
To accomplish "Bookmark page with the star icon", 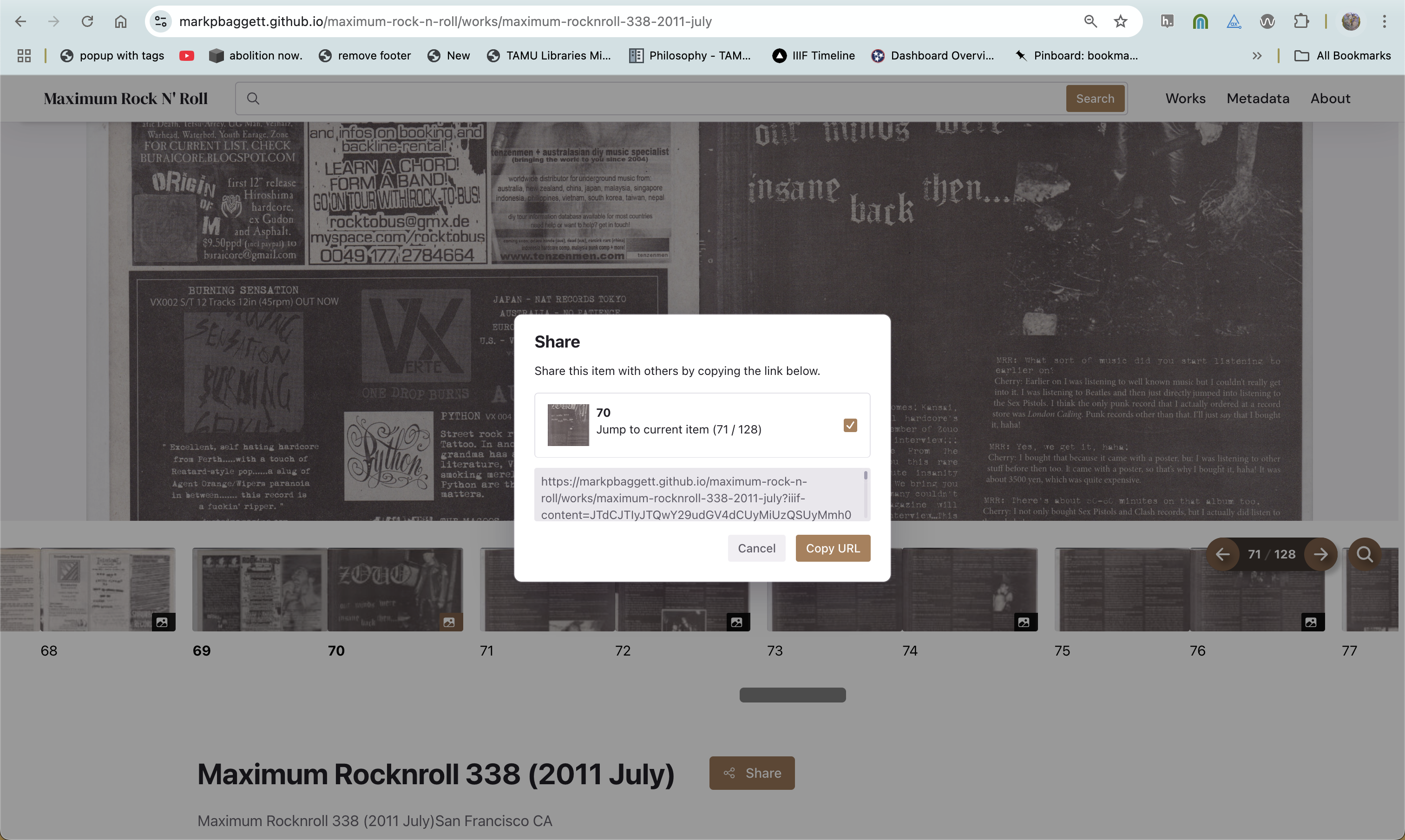I will 1120,21.
